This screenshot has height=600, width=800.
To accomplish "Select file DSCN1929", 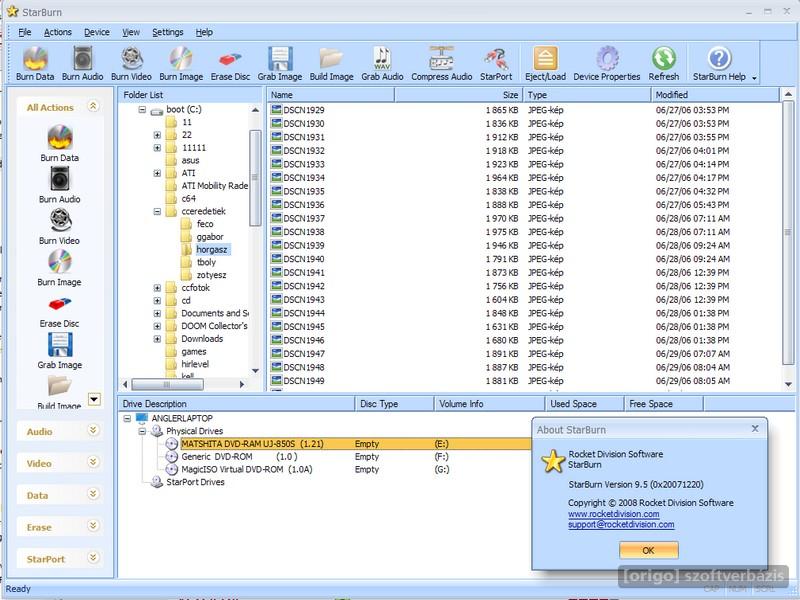I will [x=304, y=110].
